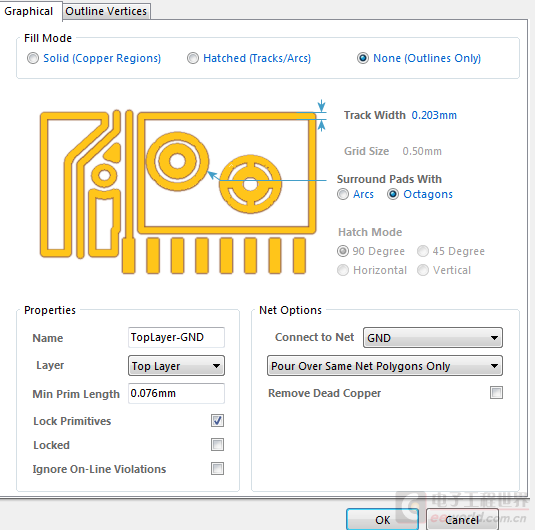Switch to the Outline Vertices tab
535x530 pixels.
coord(106,11)
